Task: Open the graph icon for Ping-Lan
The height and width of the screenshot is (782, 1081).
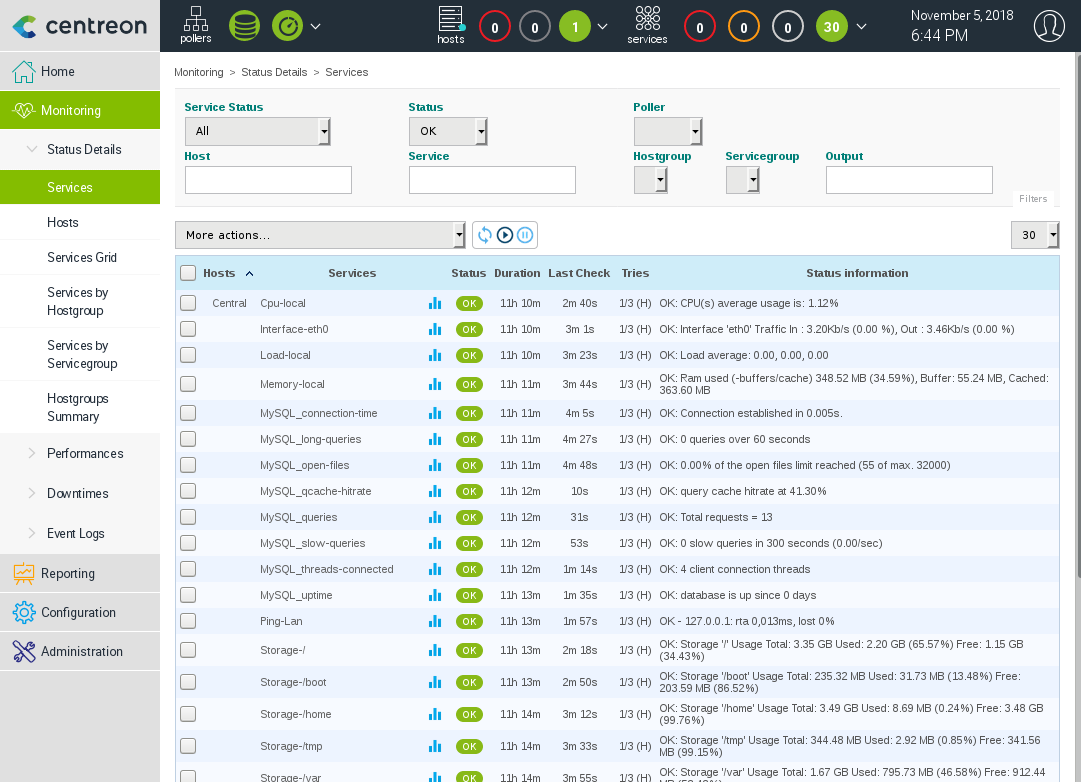Action: (435, 621)
